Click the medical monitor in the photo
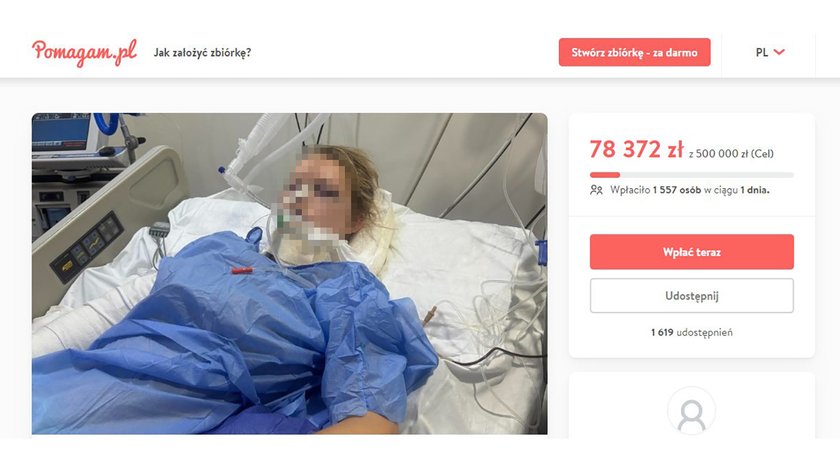This screenshot has height=472, width=840. pos(62,133)
